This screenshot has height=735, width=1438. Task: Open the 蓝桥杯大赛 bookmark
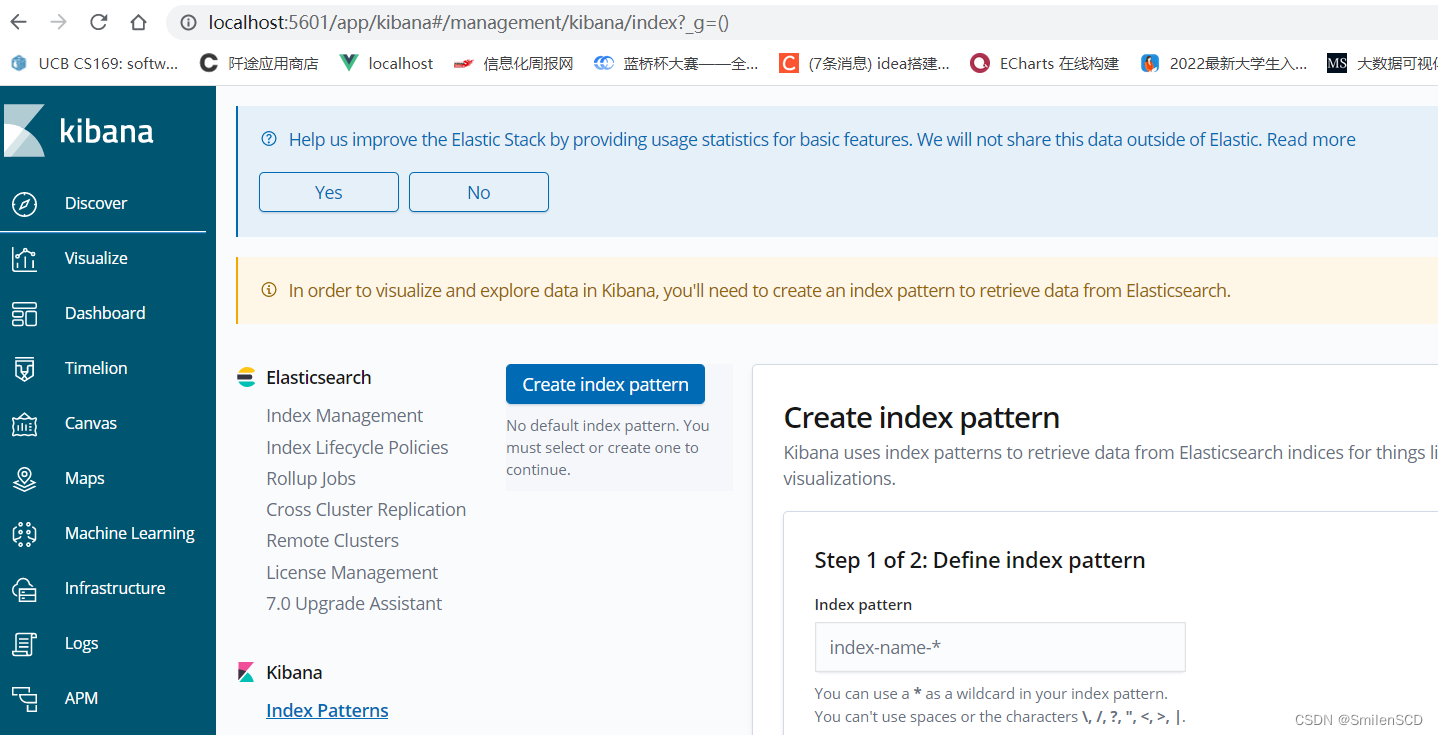(x=676, y=63)
